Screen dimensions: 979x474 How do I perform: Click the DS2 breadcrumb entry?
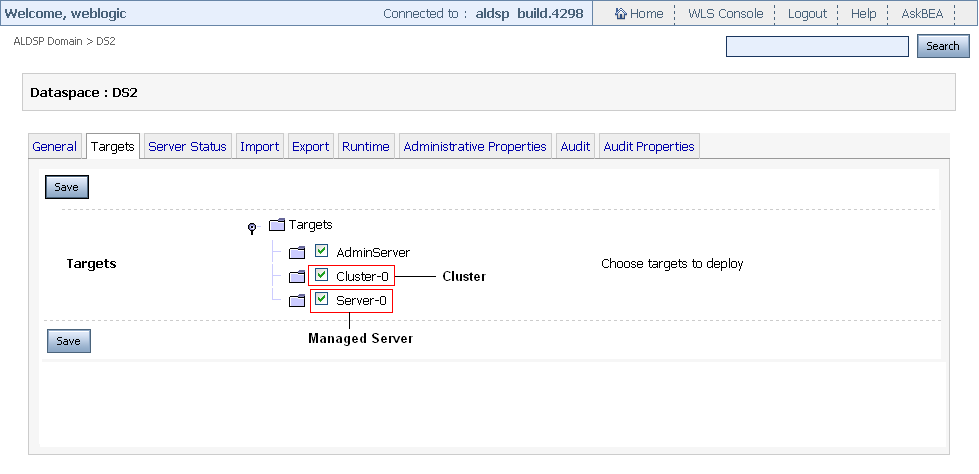[106, 41]
